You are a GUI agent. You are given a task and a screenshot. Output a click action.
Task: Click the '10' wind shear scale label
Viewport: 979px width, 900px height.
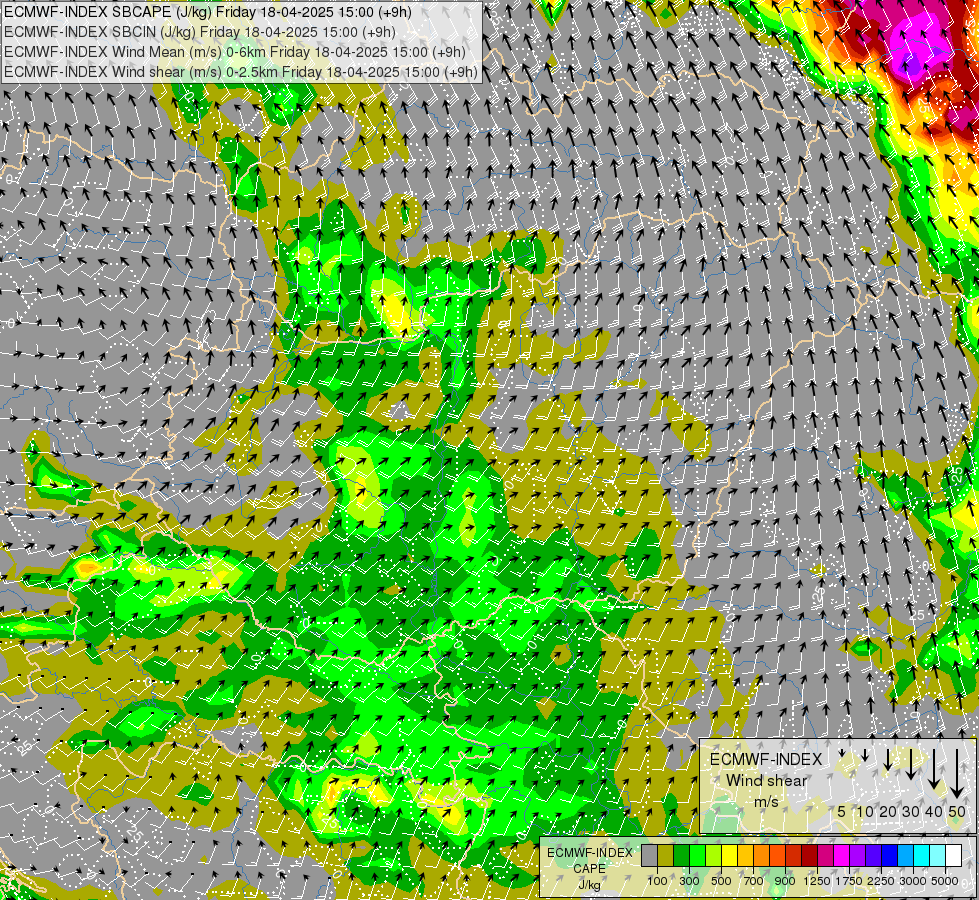865,811
